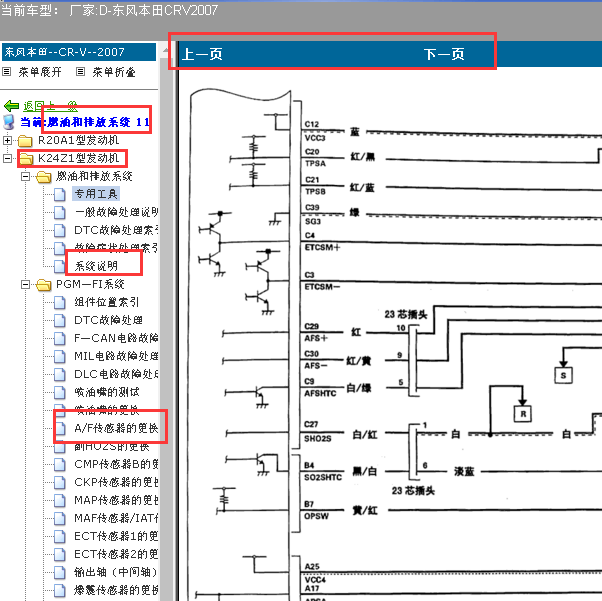Open the F—CAN电路故障 page

[x=116, y=338]
